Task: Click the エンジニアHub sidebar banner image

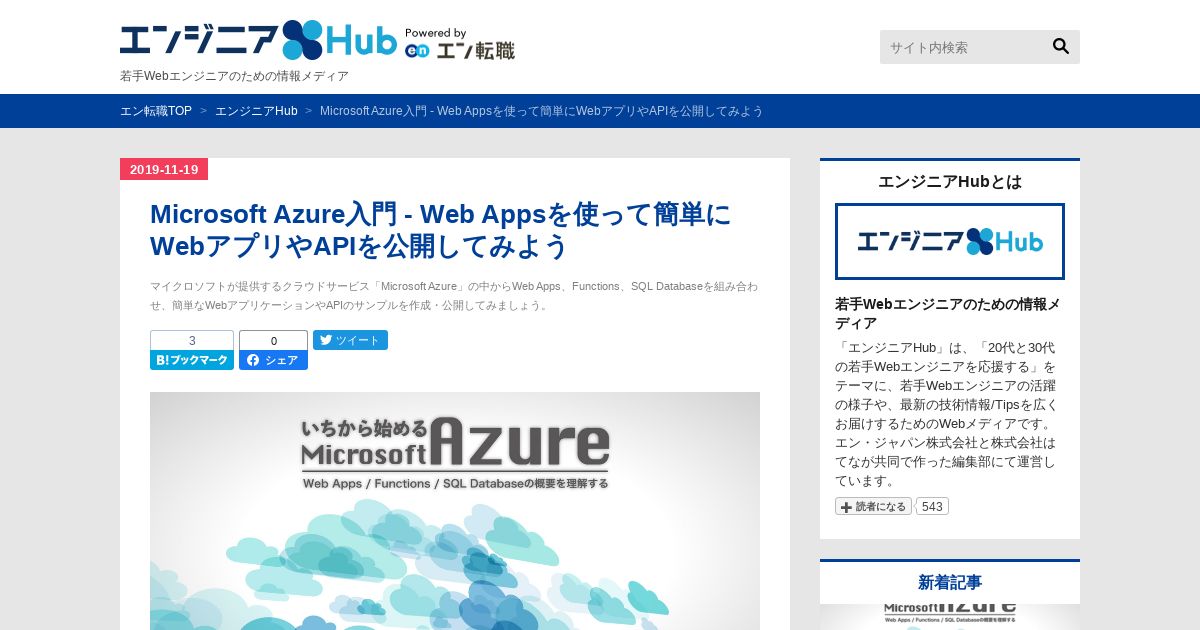Action: pos(950,241)
